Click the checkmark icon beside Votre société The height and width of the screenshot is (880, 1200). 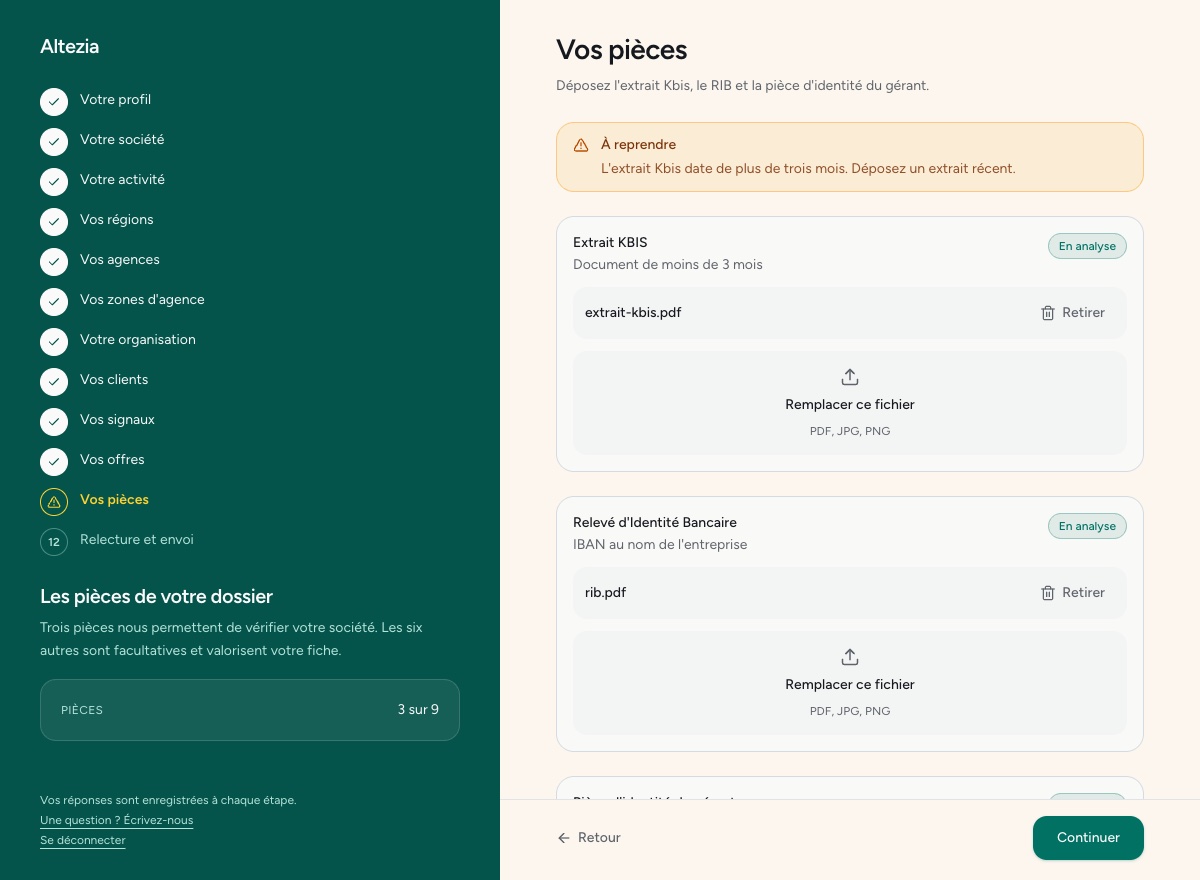(54, 142)
